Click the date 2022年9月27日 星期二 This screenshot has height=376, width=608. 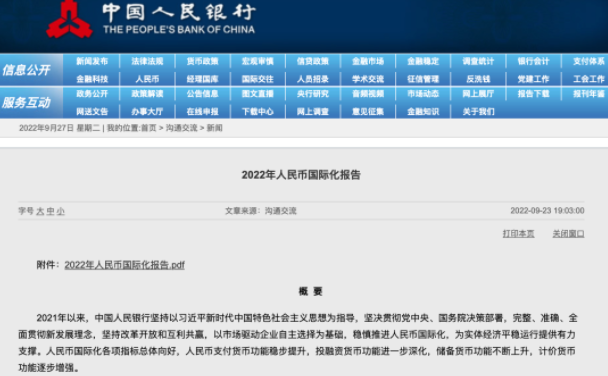[x=59, y=128]
